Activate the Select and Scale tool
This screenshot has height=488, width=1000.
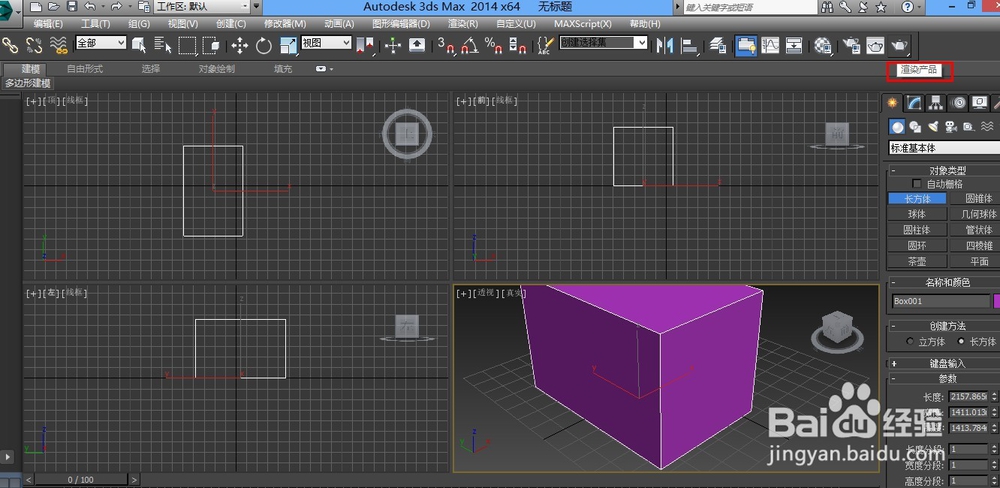pyautogui.click(x=288, y=45)
